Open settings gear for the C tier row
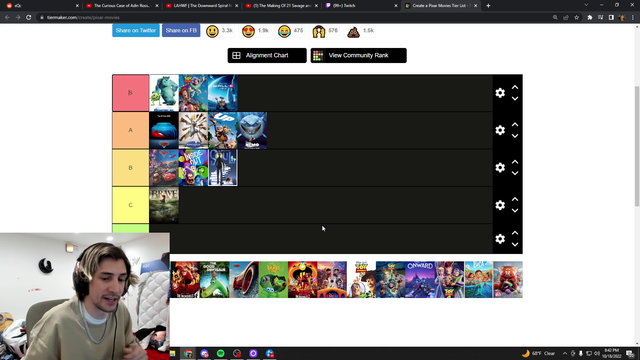Viewport: 640px width, 360px height. [500, 205]
